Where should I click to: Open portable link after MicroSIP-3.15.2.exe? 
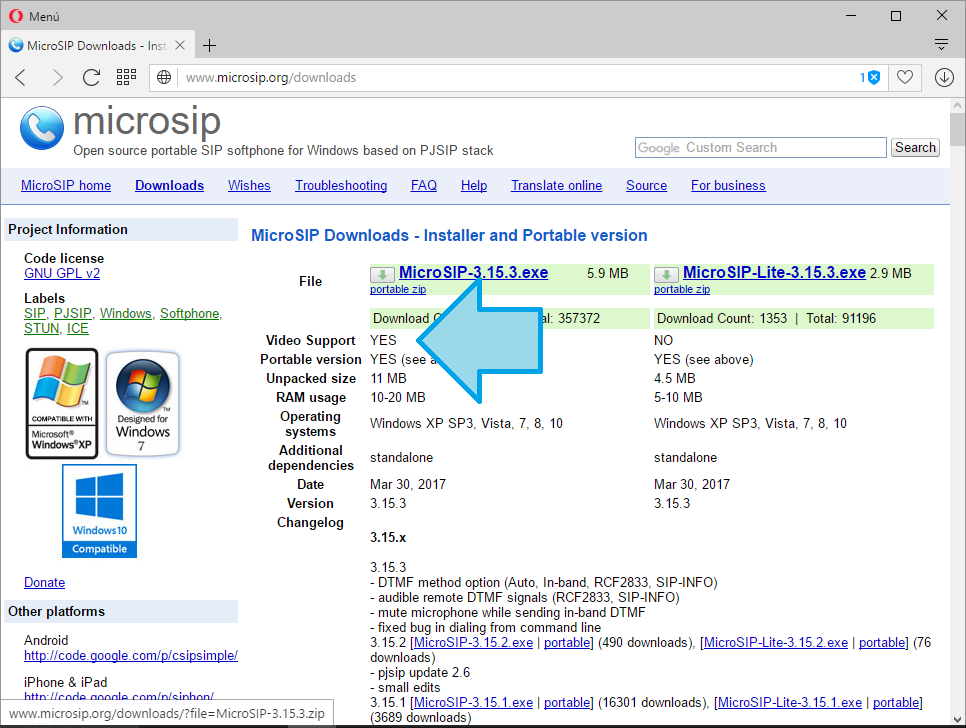tap(566, 642)
